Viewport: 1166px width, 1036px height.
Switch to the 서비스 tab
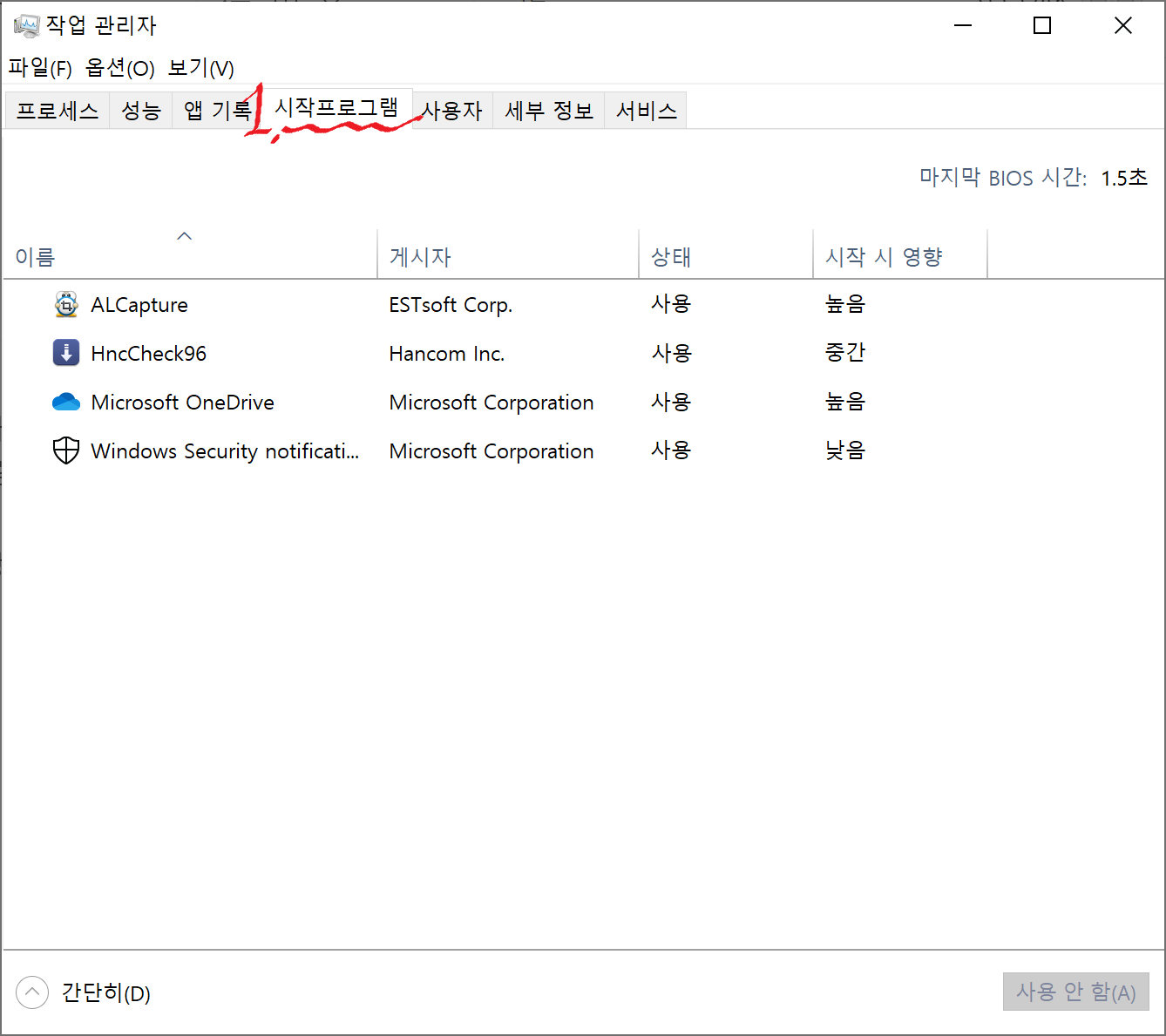[x=647, y=111]
